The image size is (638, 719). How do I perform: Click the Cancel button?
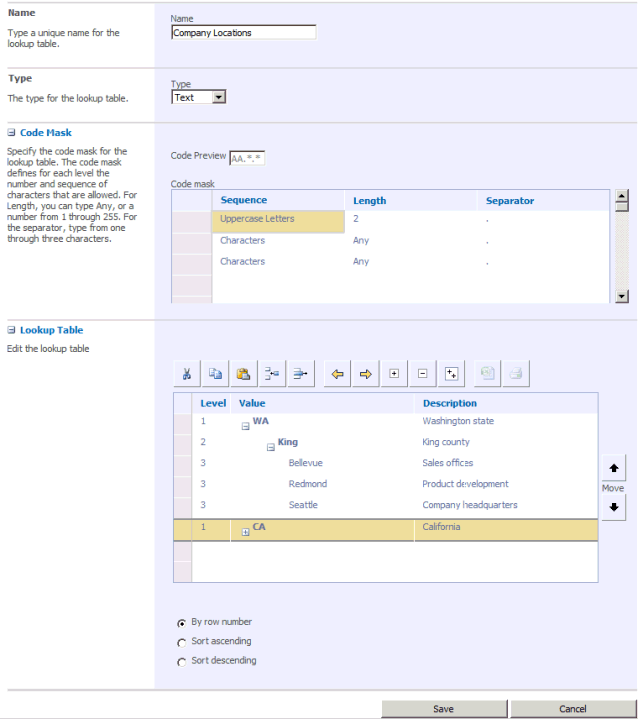[x=573, y=709]
